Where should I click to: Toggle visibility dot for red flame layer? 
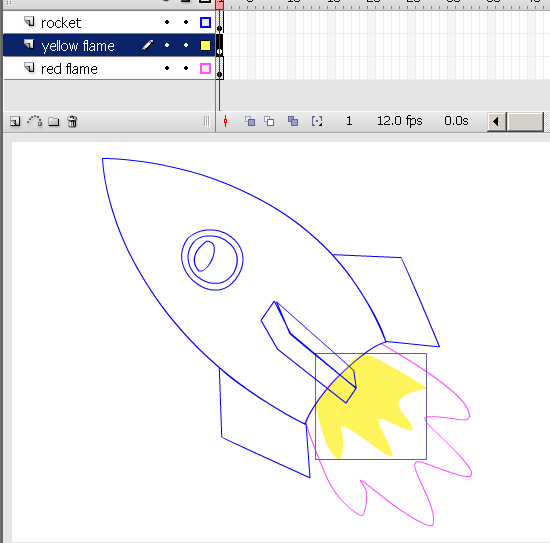[x=167, y=68]
